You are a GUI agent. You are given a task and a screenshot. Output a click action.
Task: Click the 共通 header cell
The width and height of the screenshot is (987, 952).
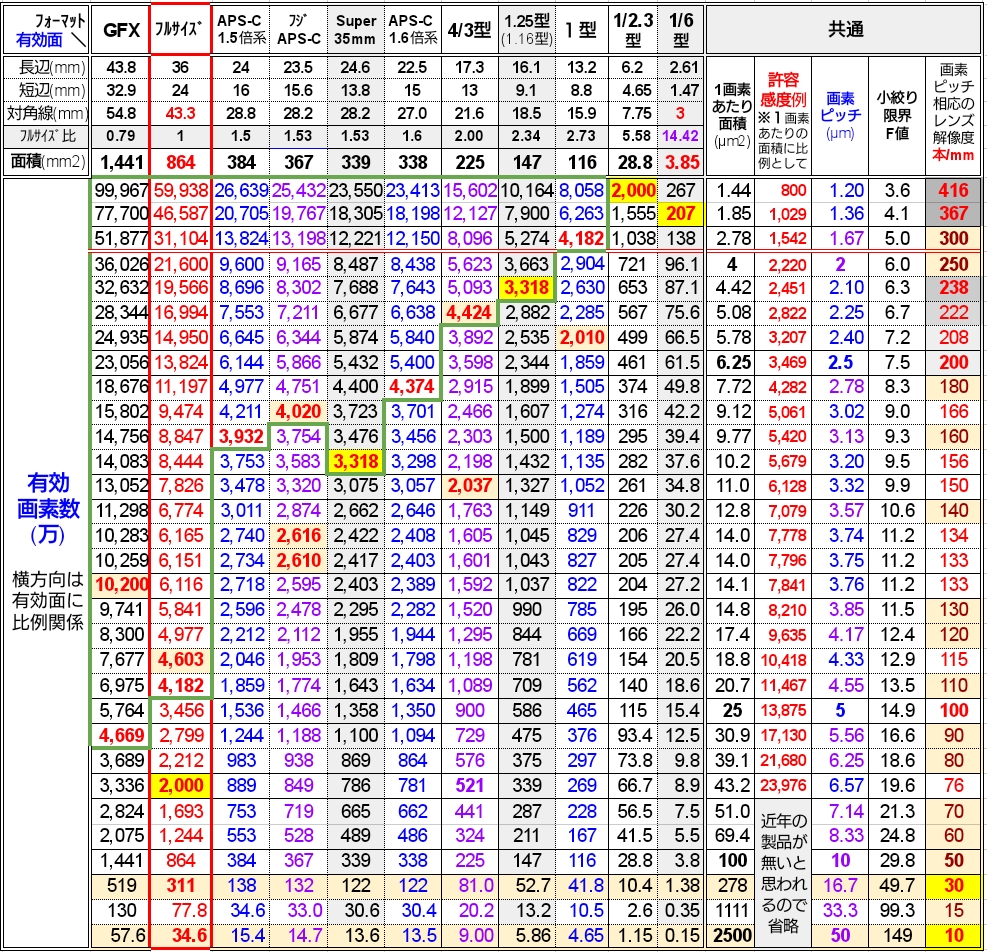[843, 30]
